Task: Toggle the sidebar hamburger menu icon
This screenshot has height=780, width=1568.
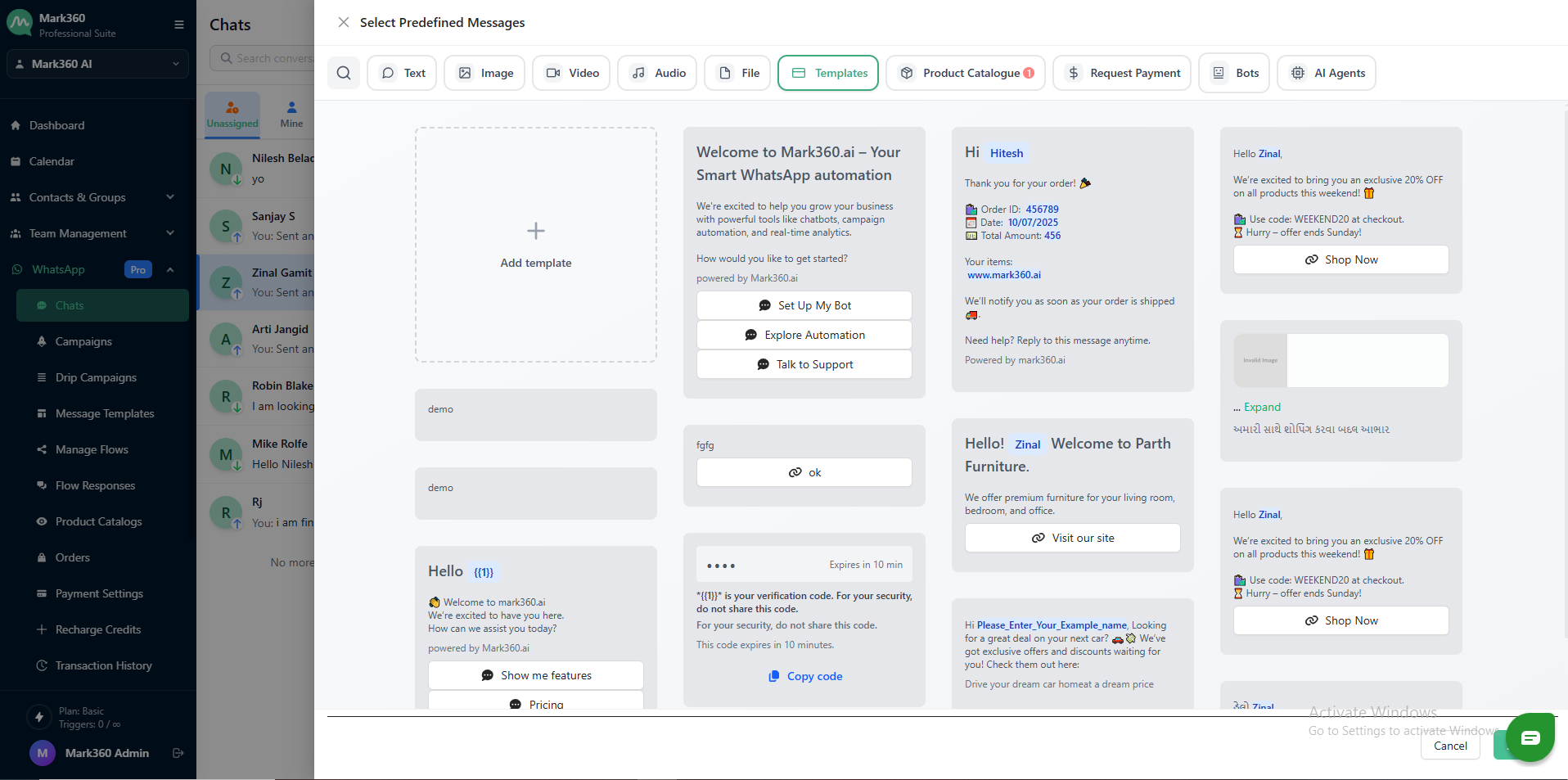Action: (179, 25)
